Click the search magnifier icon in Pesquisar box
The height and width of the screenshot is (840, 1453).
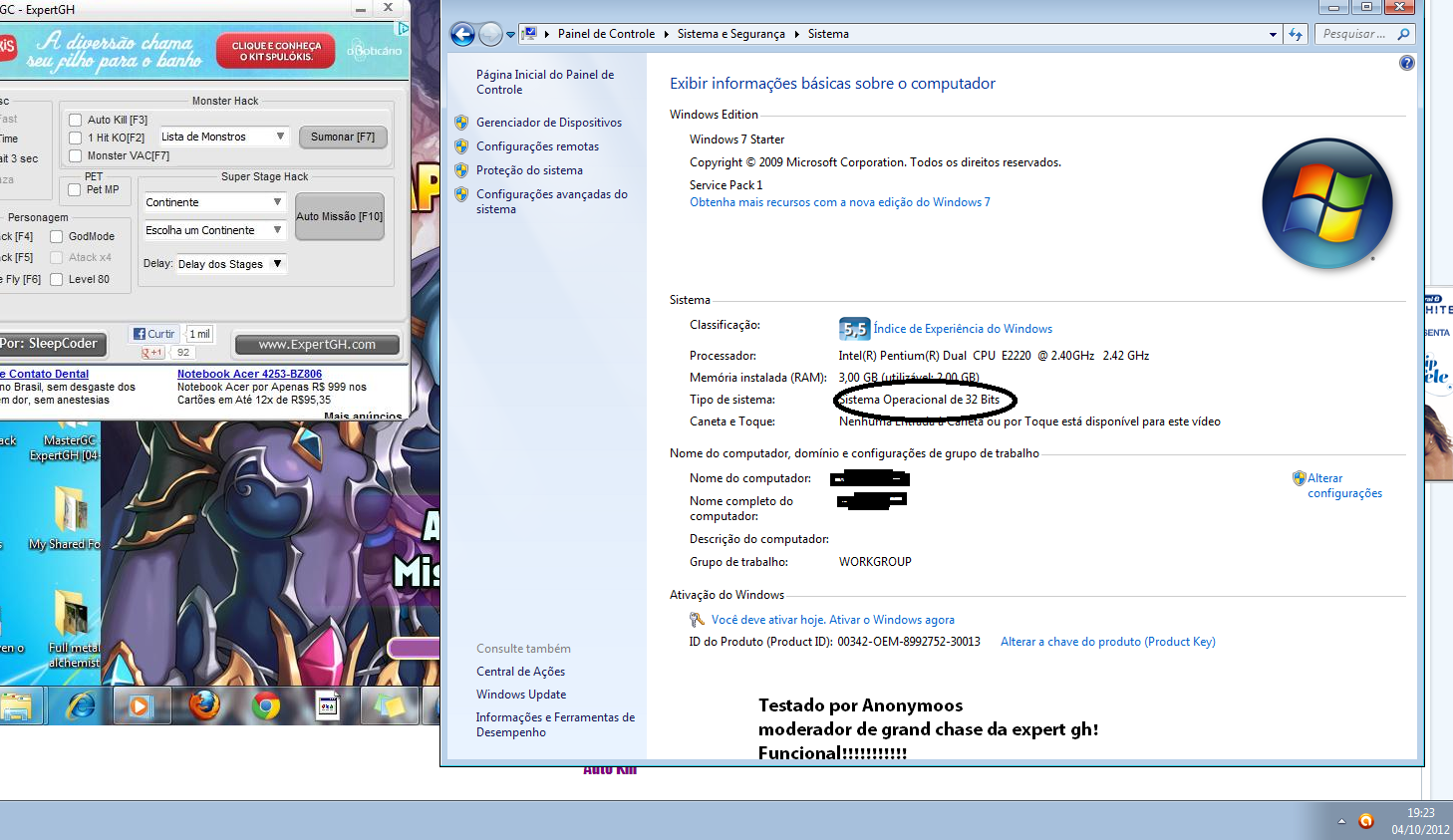point(1403,34)
